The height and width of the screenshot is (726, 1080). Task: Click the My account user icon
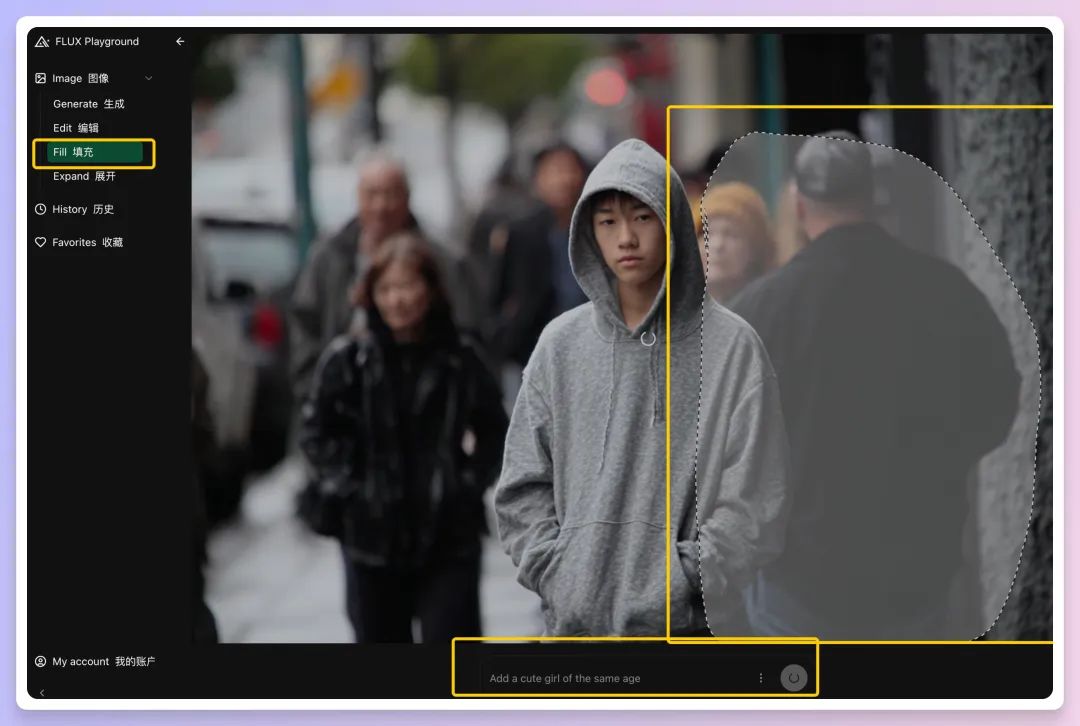point(41,661)
